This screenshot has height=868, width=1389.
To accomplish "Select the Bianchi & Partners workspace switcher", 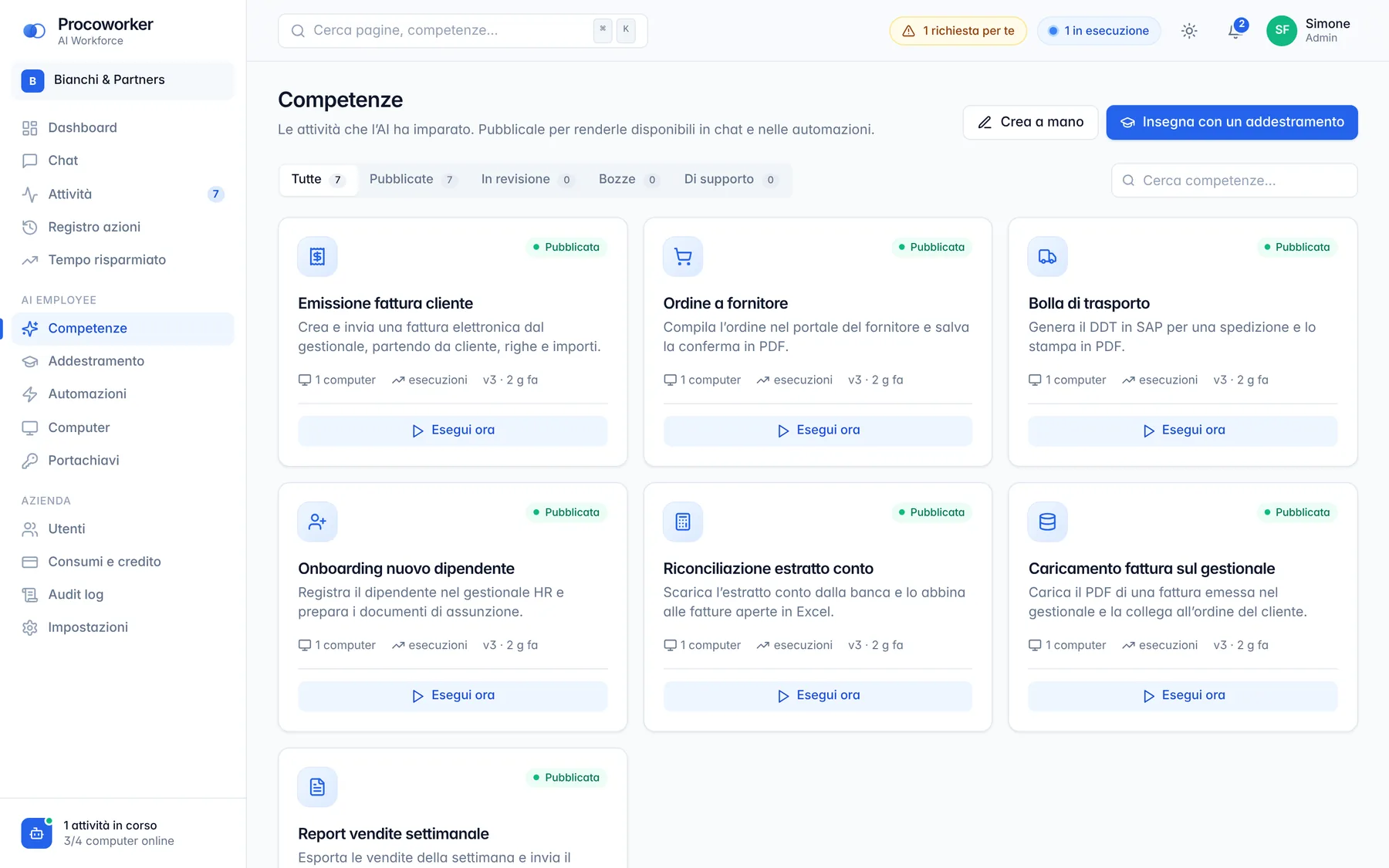I will coord(123,80).
